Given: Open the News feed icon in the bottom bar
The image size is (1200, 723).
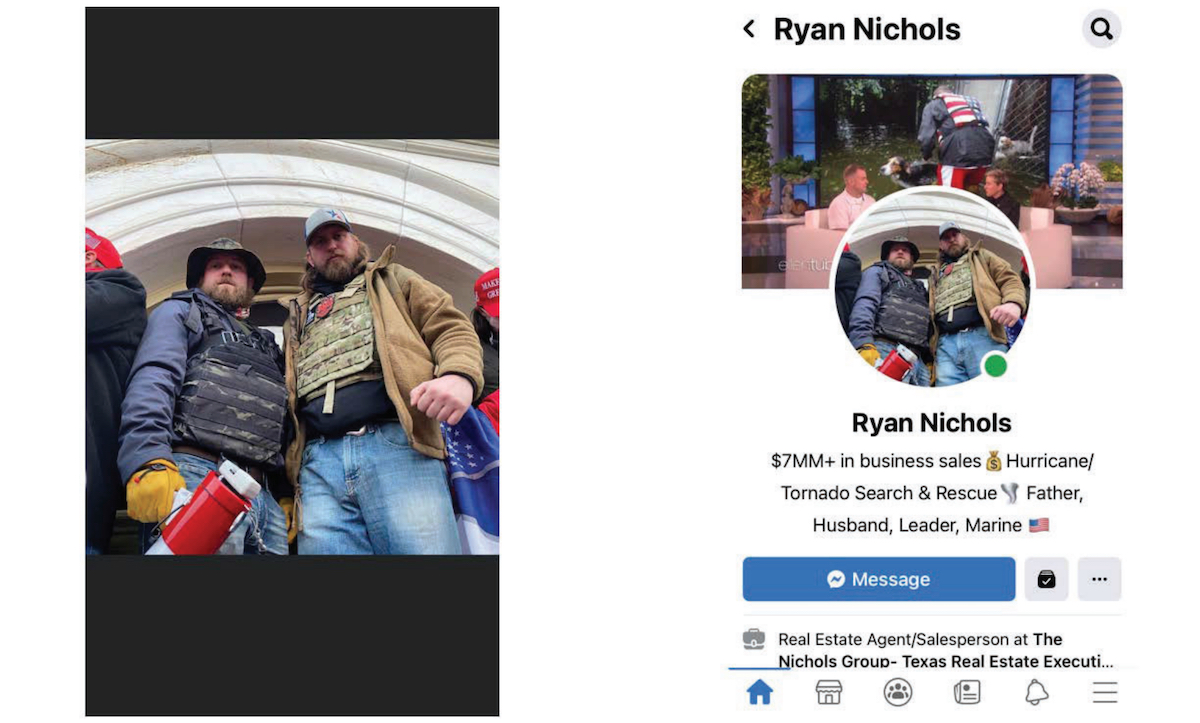Looking at the screenshot, I should (967, 692).
